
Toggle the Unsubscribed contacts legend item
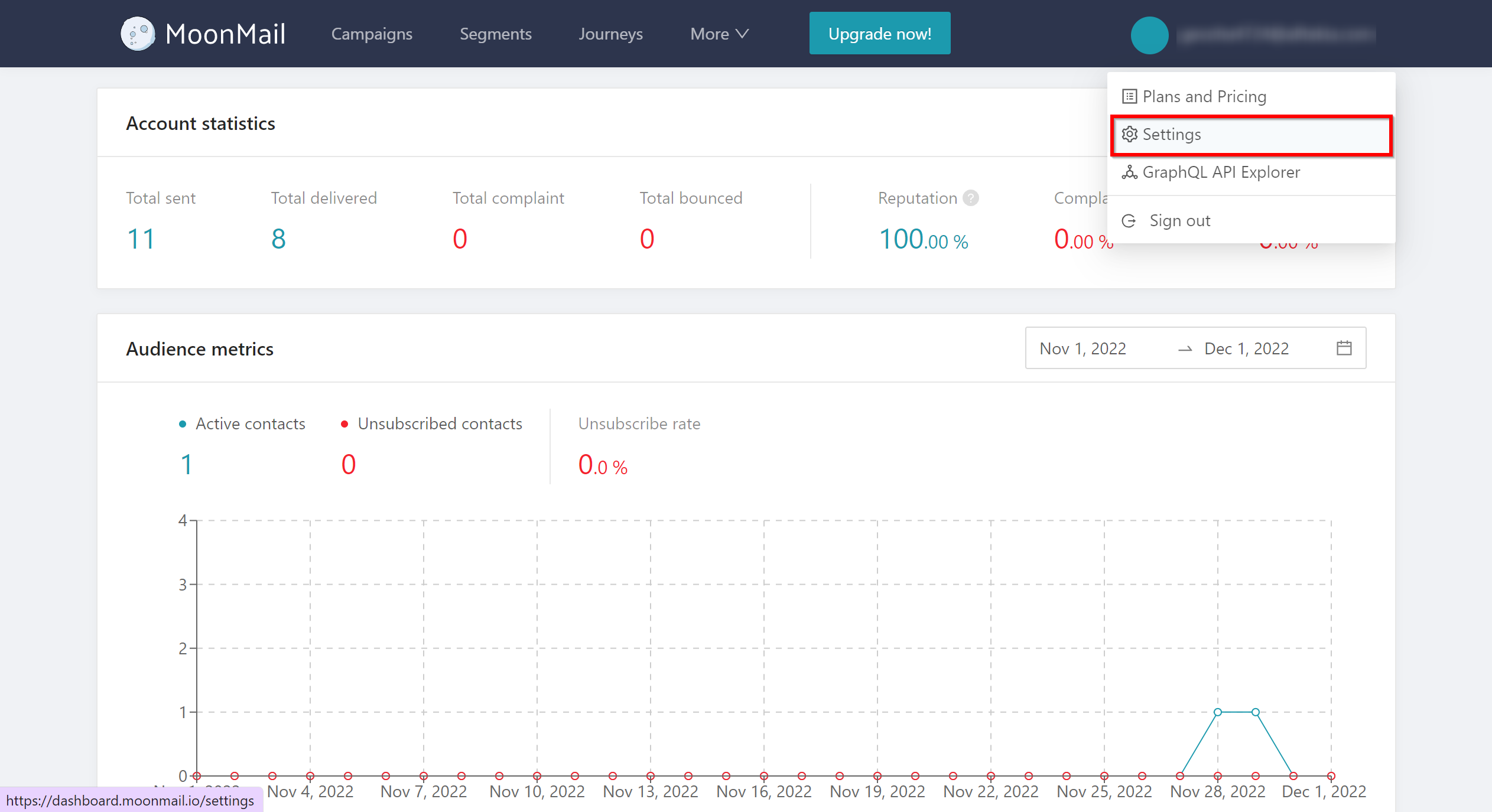[431, 423]
